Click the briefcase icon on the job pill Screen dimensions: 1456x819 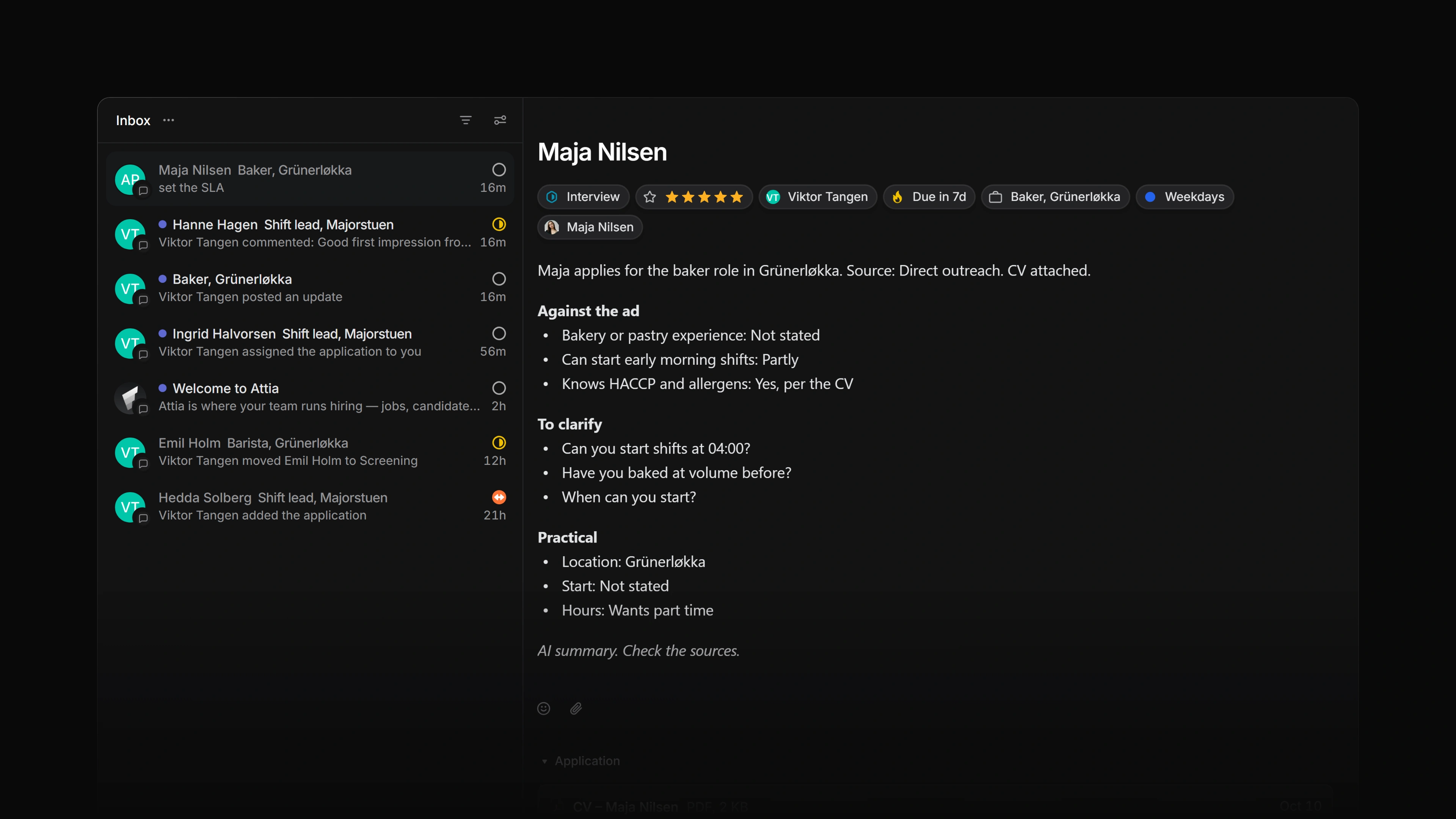[x=995, y=197]
